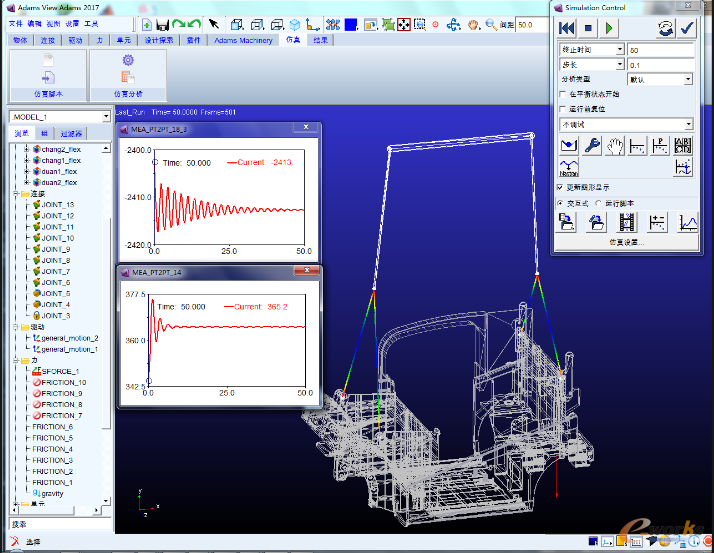
Task: Click the orange calculator icon in the ribbon
Action: click(128, 77)
